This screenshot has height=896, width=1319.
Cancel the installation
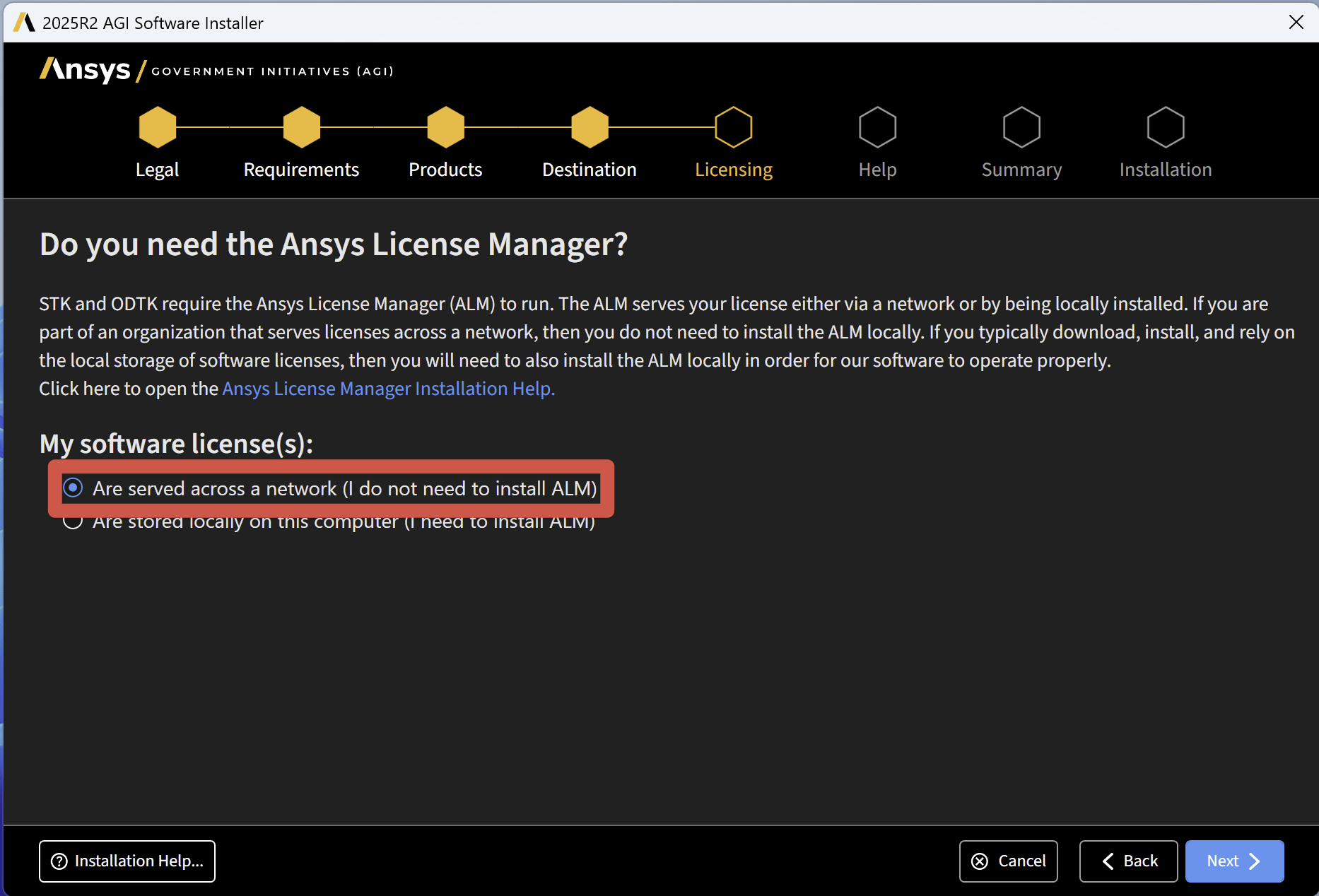(x=1008, y=861)
